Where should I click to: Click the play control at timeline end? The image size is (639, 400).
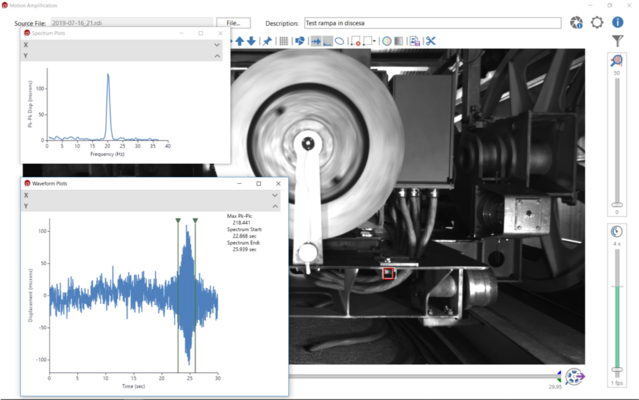pyautogui.click(x=575, y=377)
